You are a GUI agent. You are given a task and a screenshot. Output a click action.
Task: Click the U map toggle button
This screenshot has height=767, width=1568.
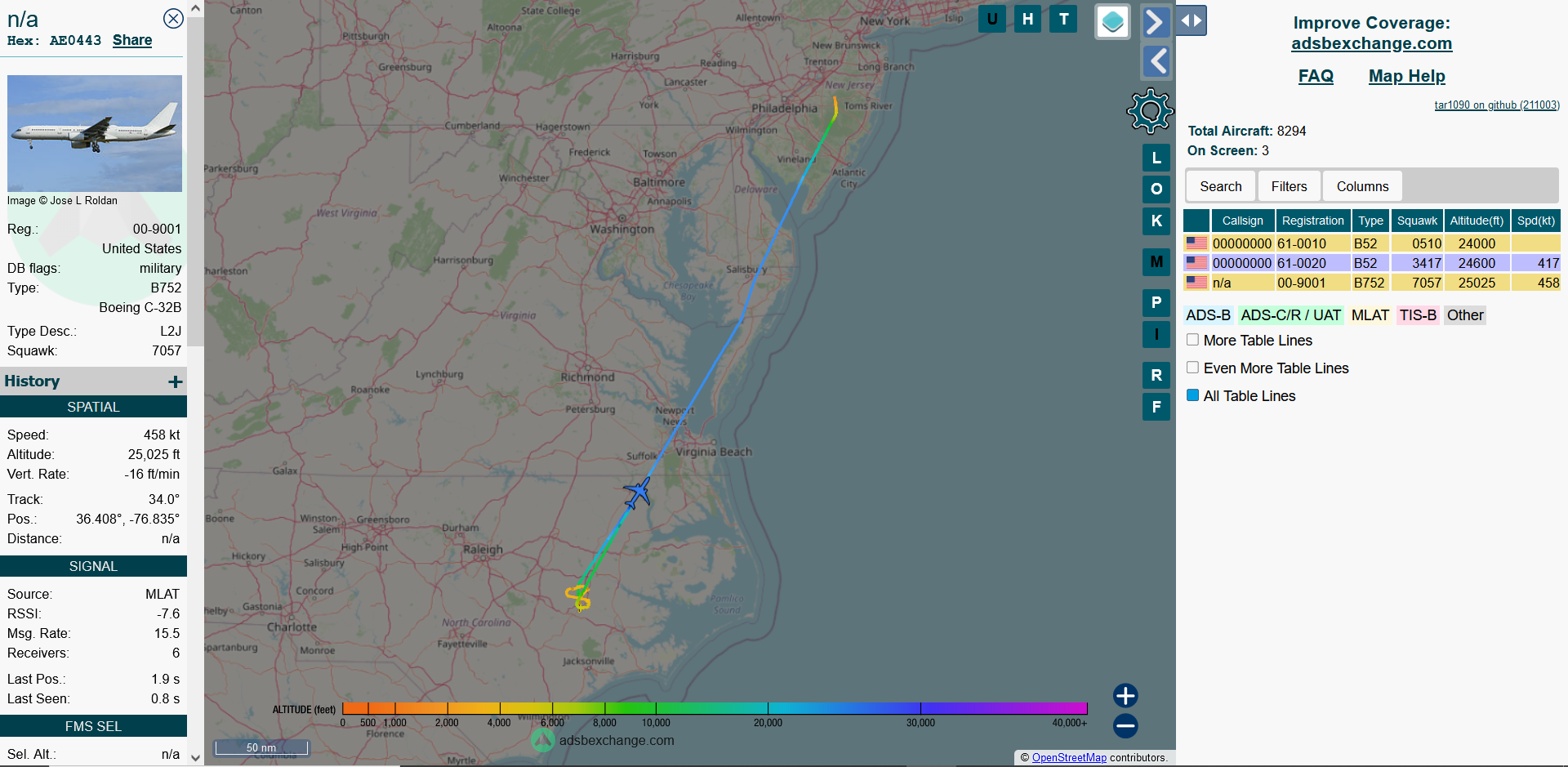(992, 19)
